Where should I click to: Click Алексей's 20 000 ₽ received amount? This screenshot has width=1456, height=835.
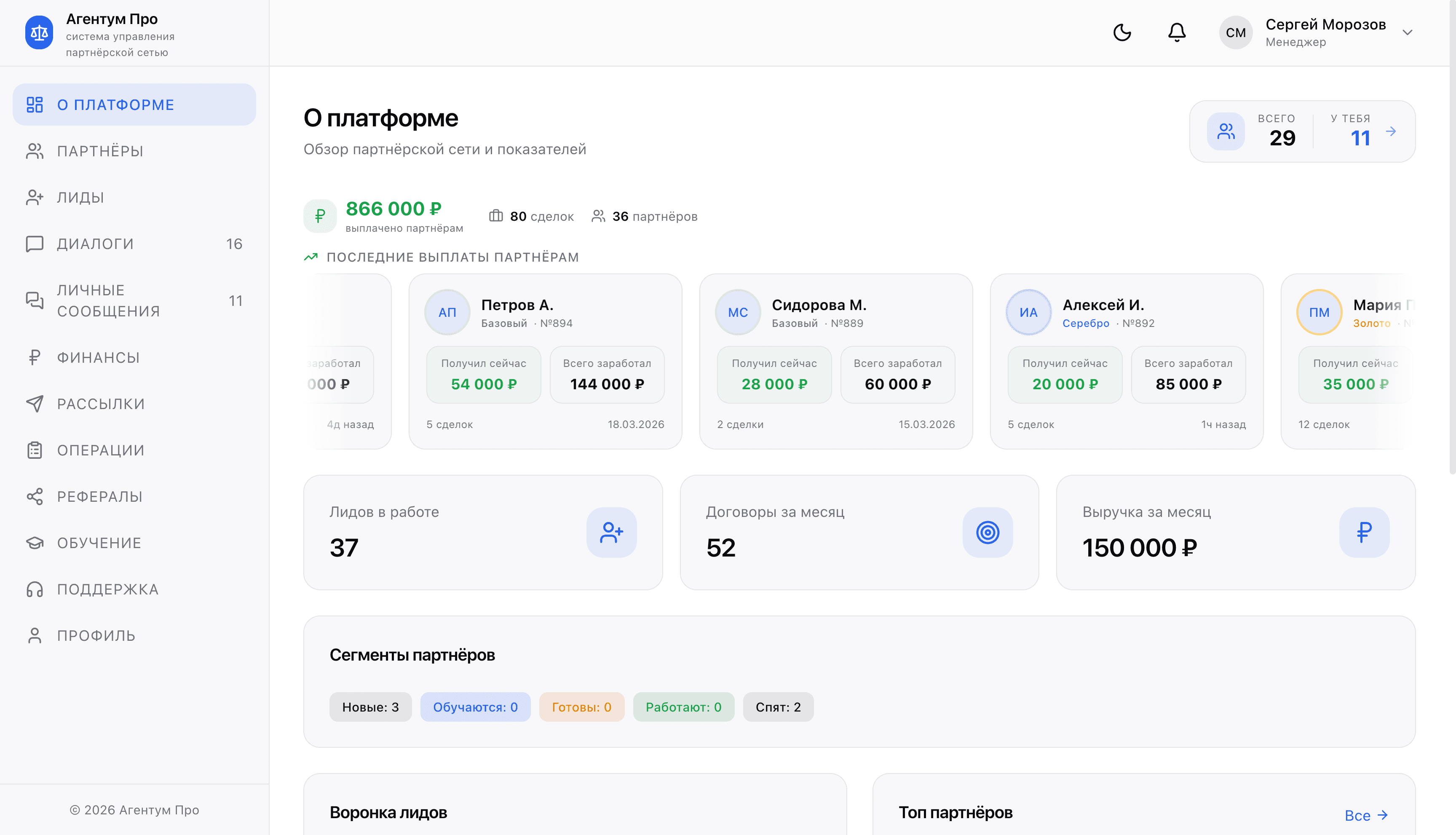(1065, 384)
